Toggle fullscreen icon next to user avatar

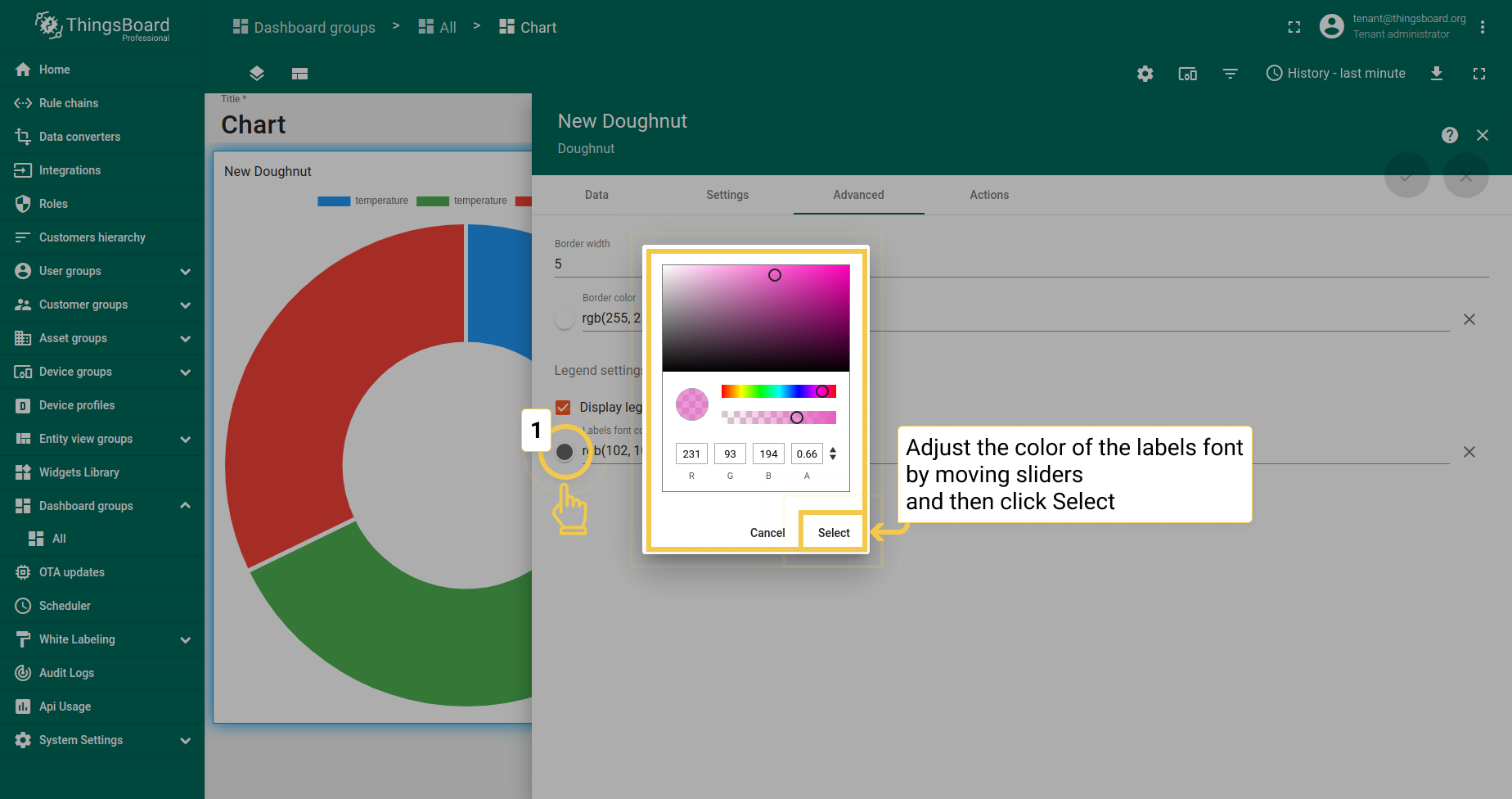(x=1294, y=27)
